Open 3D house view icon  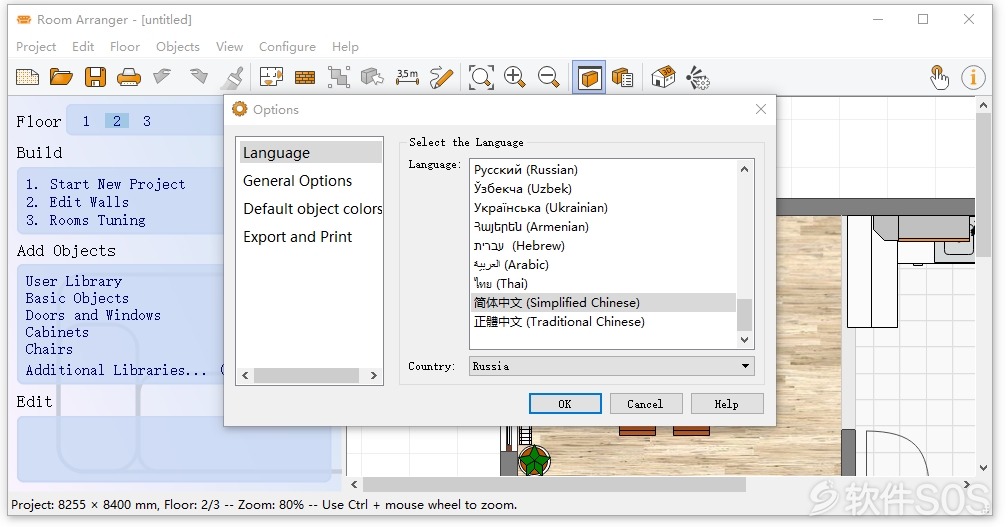[x=663, y=78]
